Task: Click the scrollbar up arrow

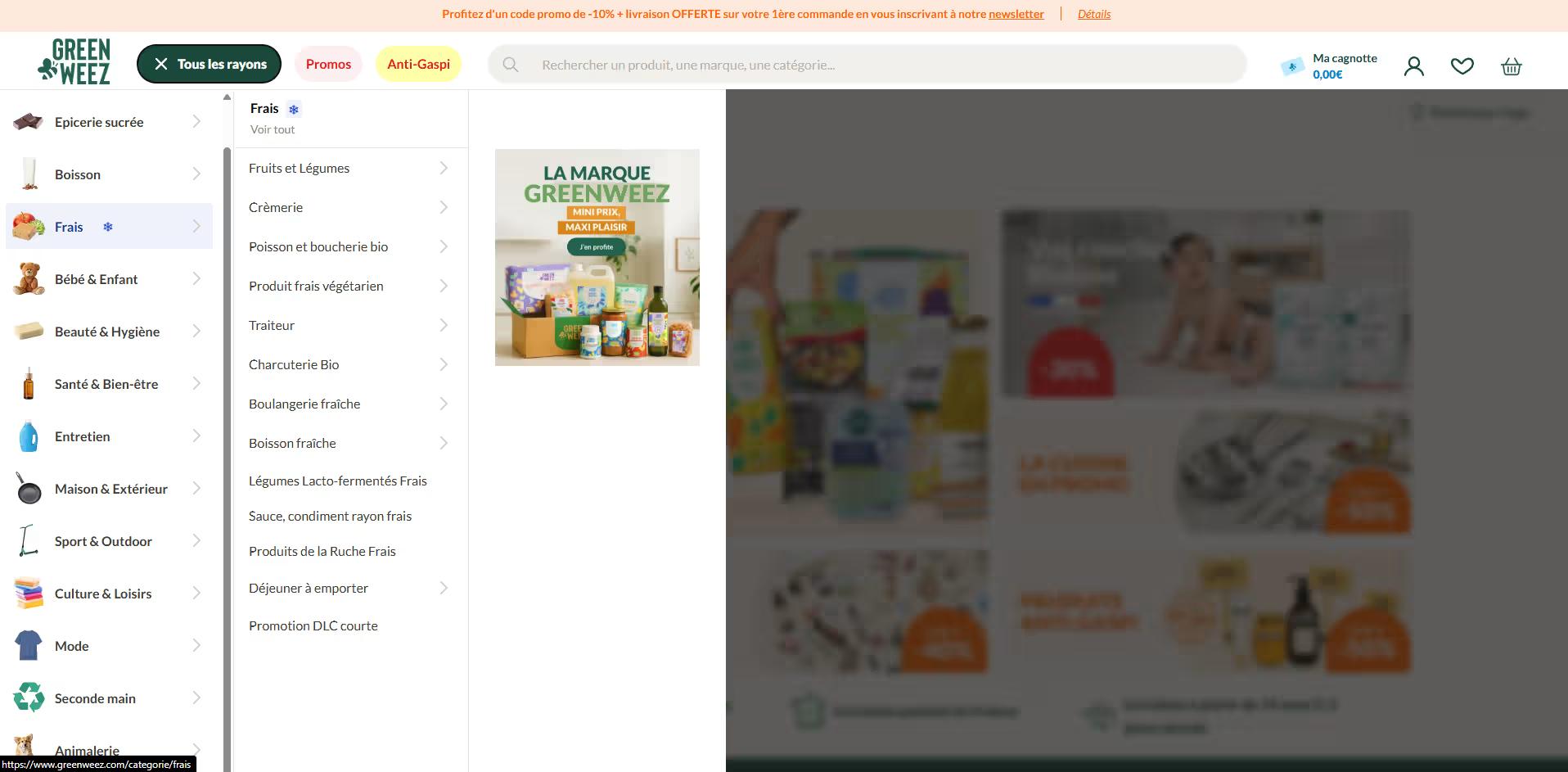Action: point(227,97)
